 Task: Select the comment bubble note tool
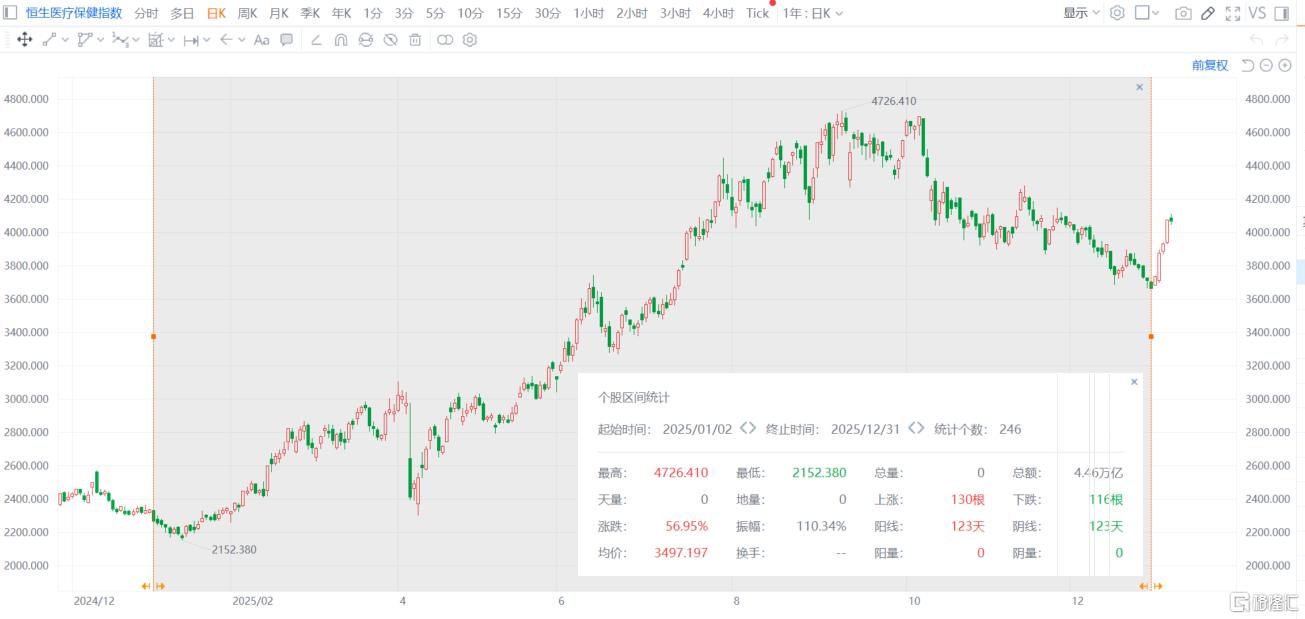[287, 40]
